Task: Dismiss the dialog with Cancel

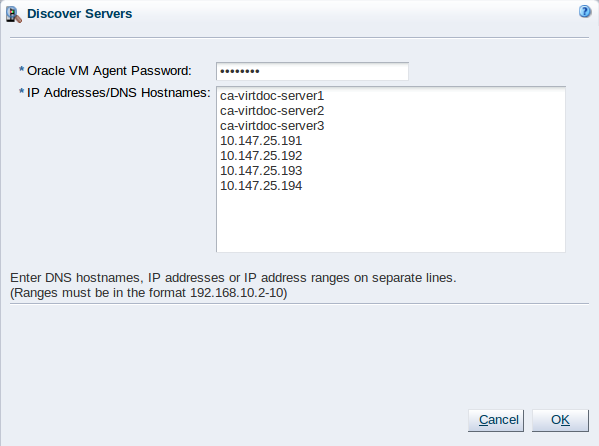Action: pos(495,420)
